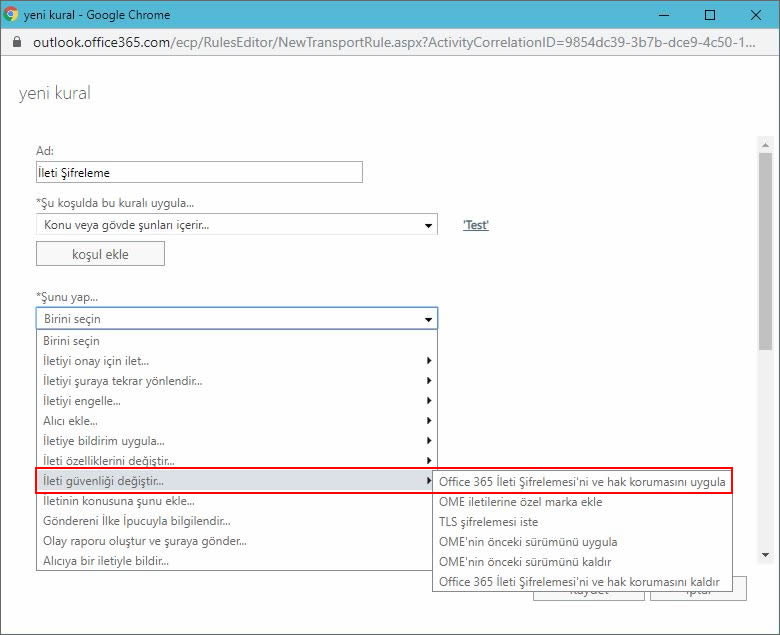Open the 'Test' keyword link
This screenshot has height=635, width=780.
pos(476,225)
